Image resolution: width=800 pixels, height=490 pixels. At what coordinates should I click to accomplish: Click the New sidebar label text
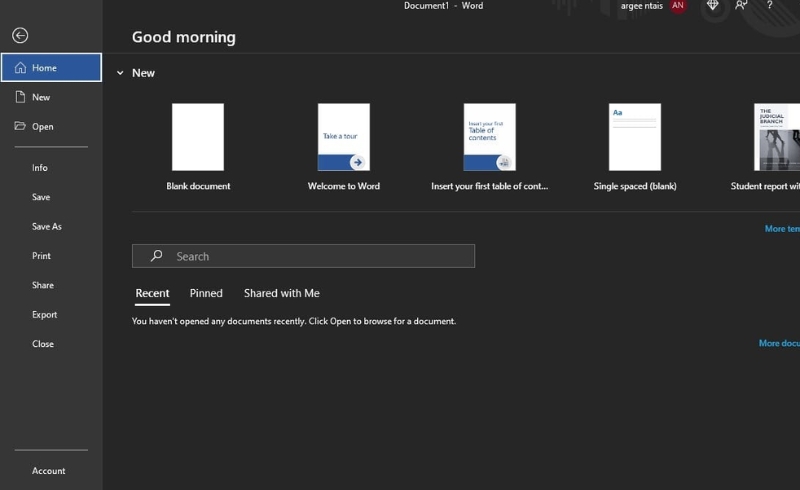point(41,97)
